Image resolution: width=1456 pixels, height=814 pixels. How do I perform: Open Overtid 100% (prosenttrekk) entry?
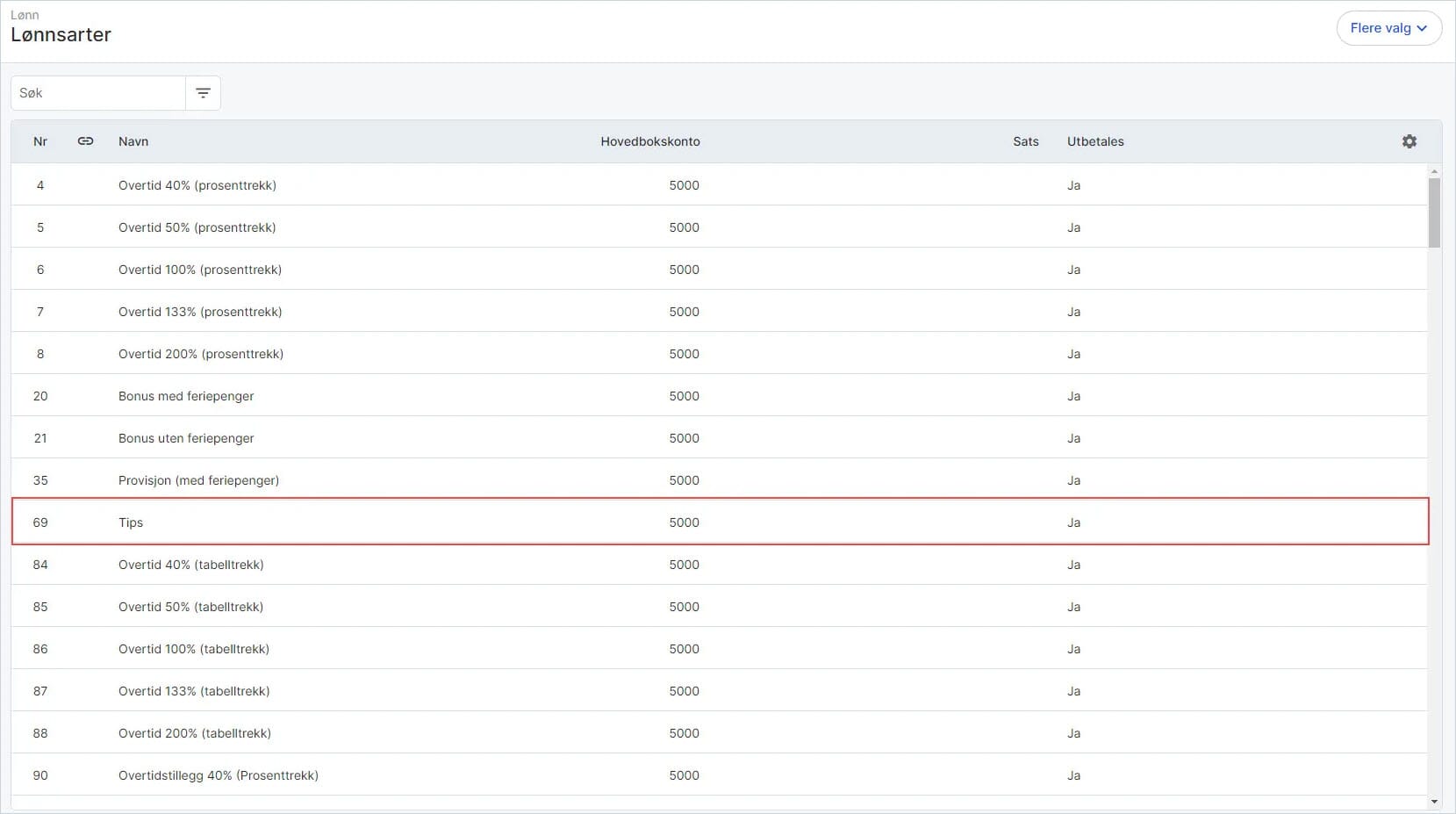[720, 270]
